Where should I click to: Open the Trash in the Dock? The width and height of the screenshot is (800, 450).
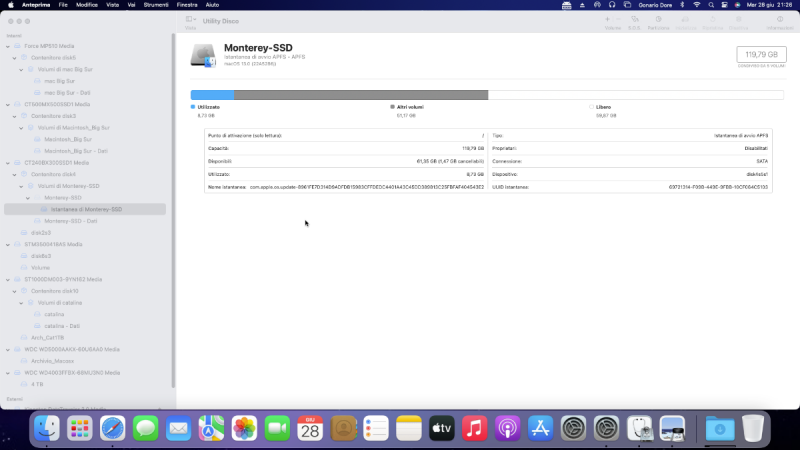(753, 428)
